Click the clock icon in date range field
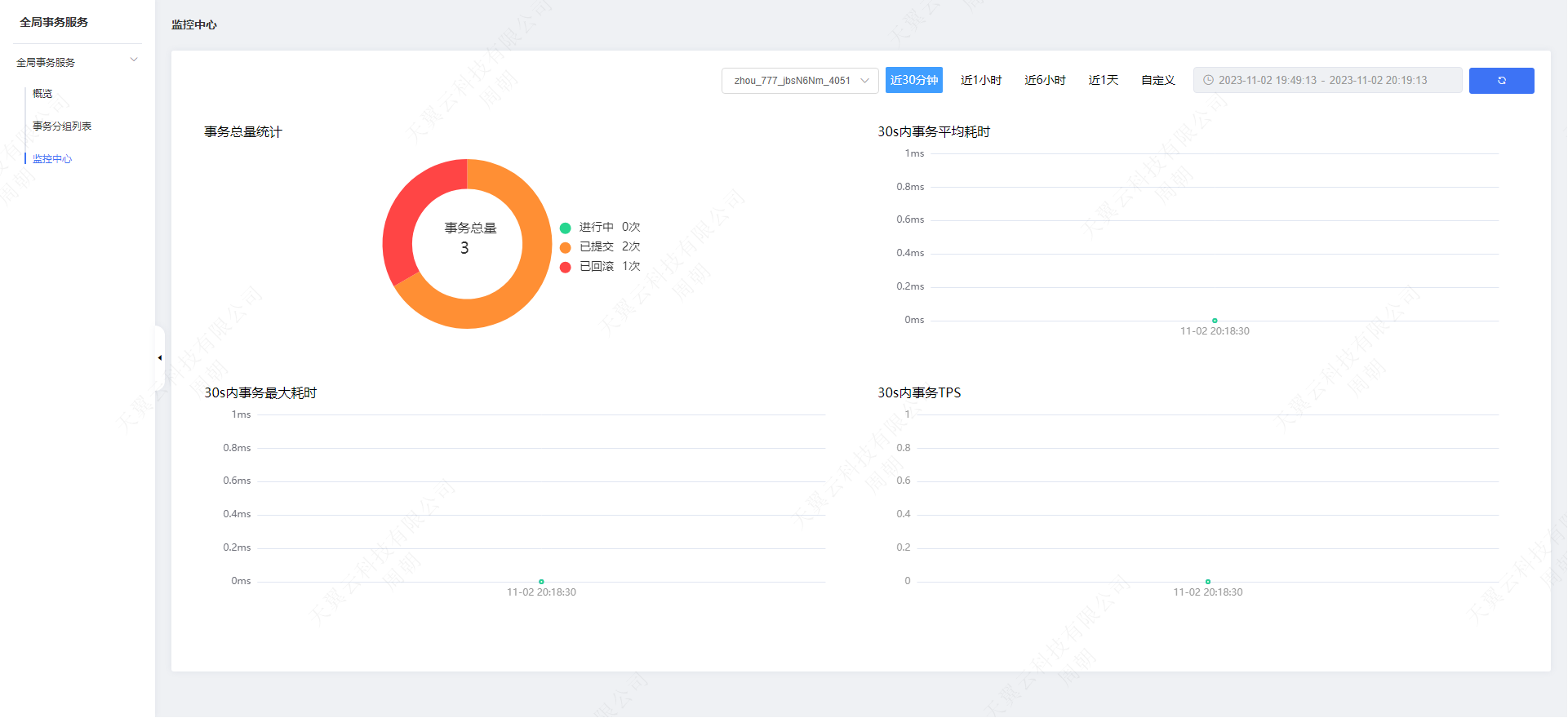 click(x=1208, y=80)
